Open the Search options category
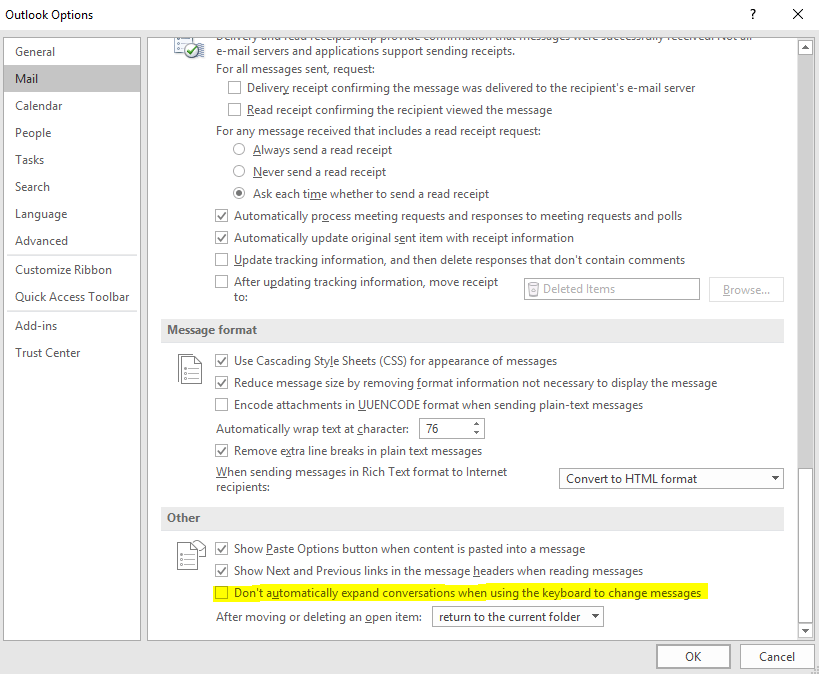 [x=72, y=187]
